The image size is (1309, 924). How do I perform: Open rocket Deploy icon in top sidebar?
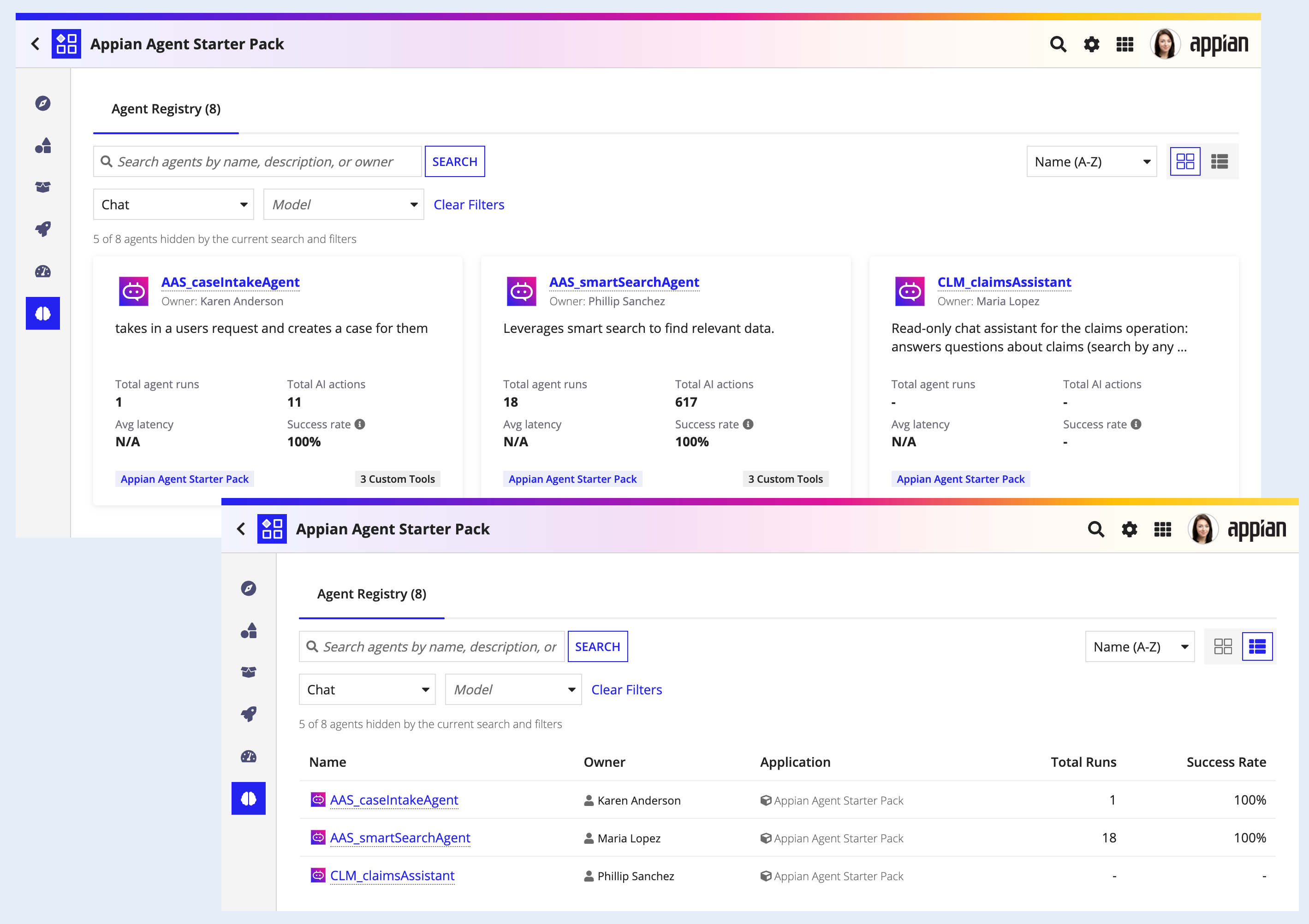tap(43, 229)
